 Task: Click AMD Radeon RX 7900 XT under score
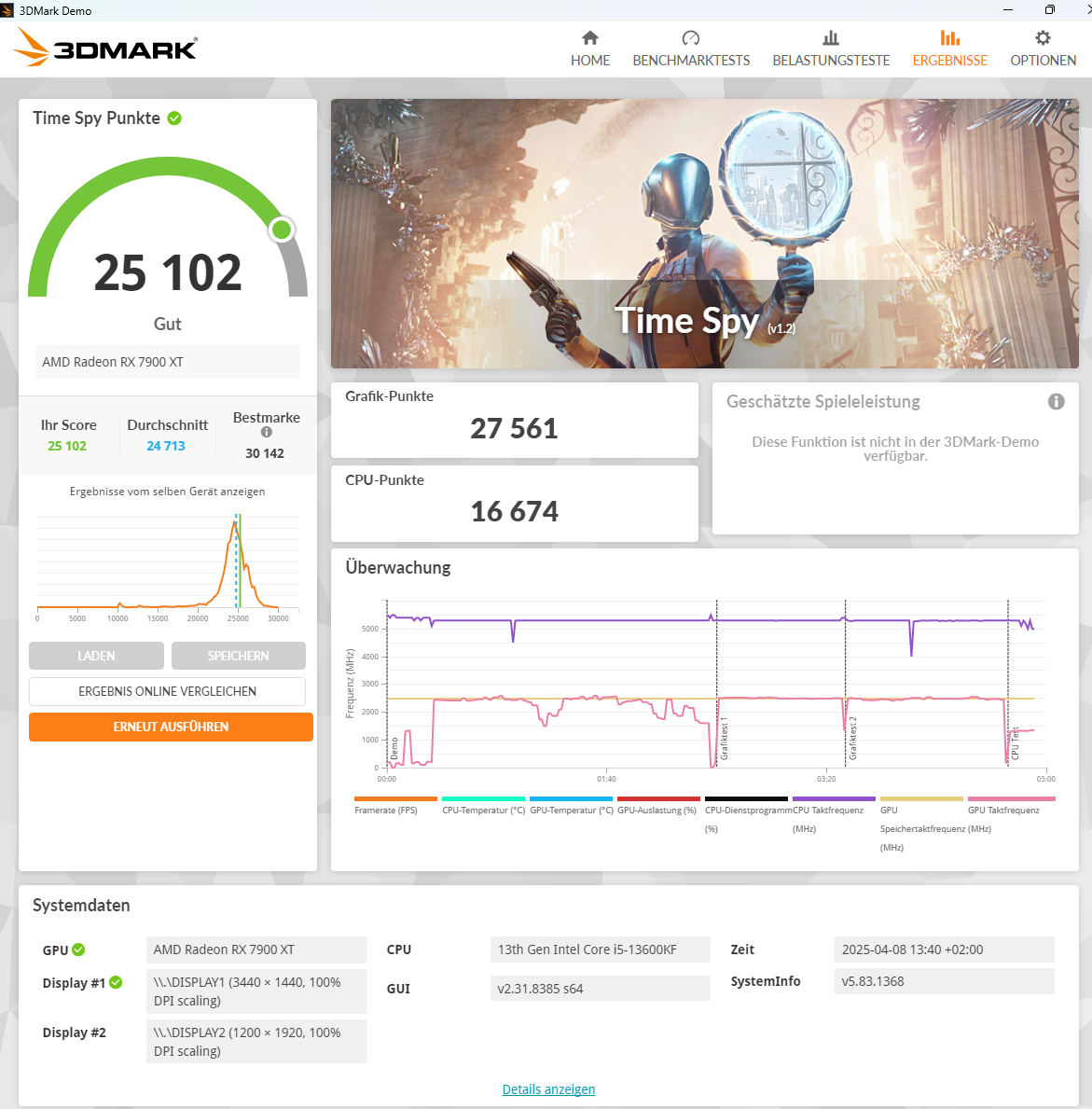click(x=168, y=362)
